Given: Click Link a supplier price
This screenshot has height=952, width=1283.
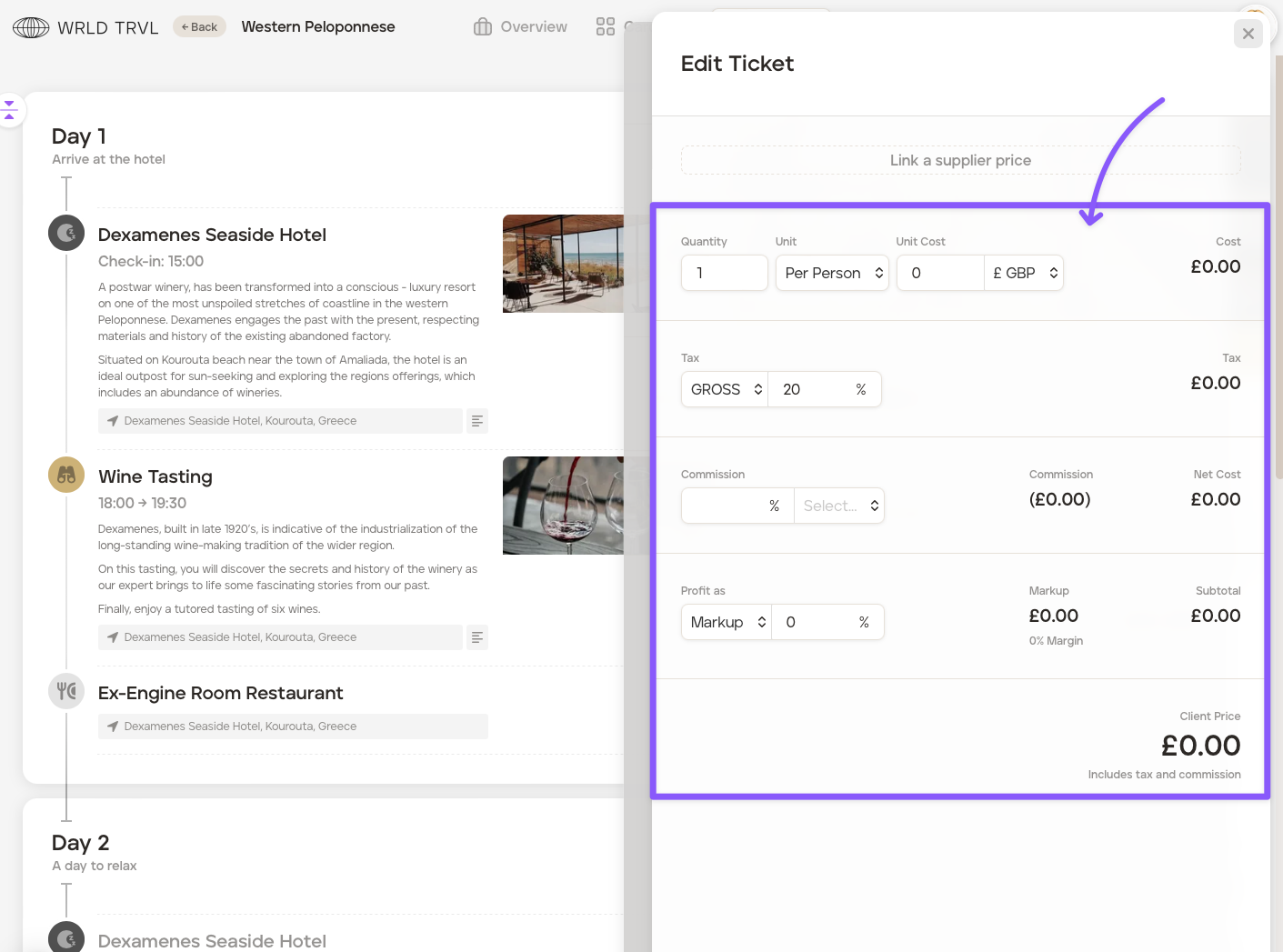Looking at the screenshot, I should 960,160.
